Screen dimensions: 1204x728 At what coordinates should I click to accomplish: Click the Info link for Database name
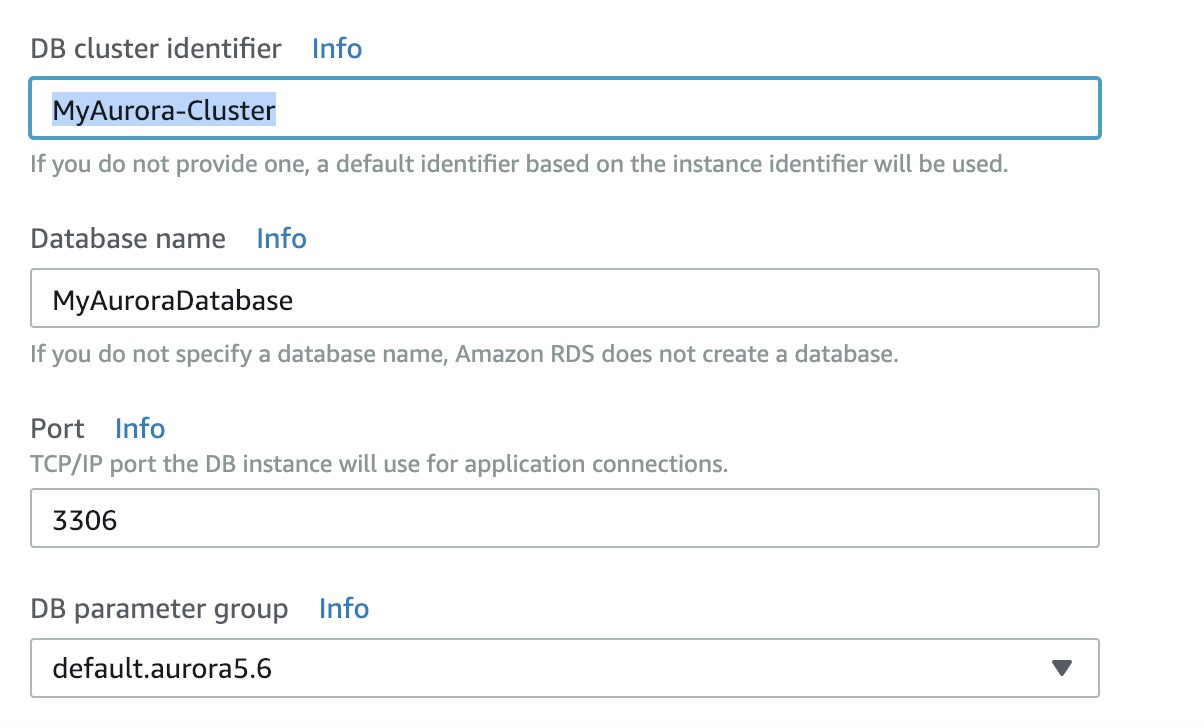click(x=281, y=239)
